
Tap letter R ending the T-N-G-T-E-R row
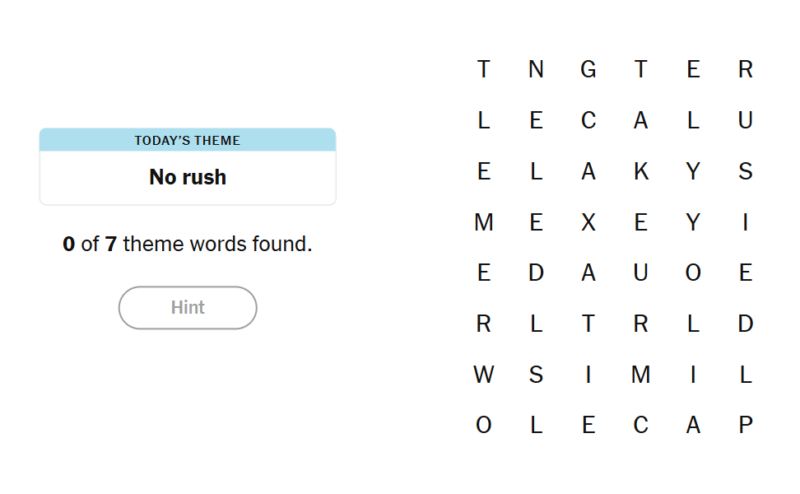745,69
